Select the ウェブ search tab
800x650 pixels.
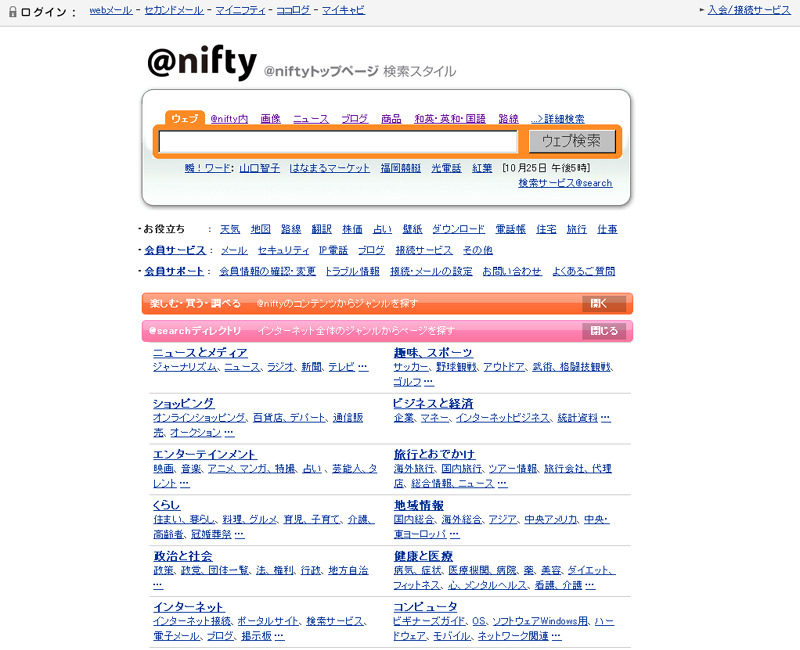tap(185, 118)
